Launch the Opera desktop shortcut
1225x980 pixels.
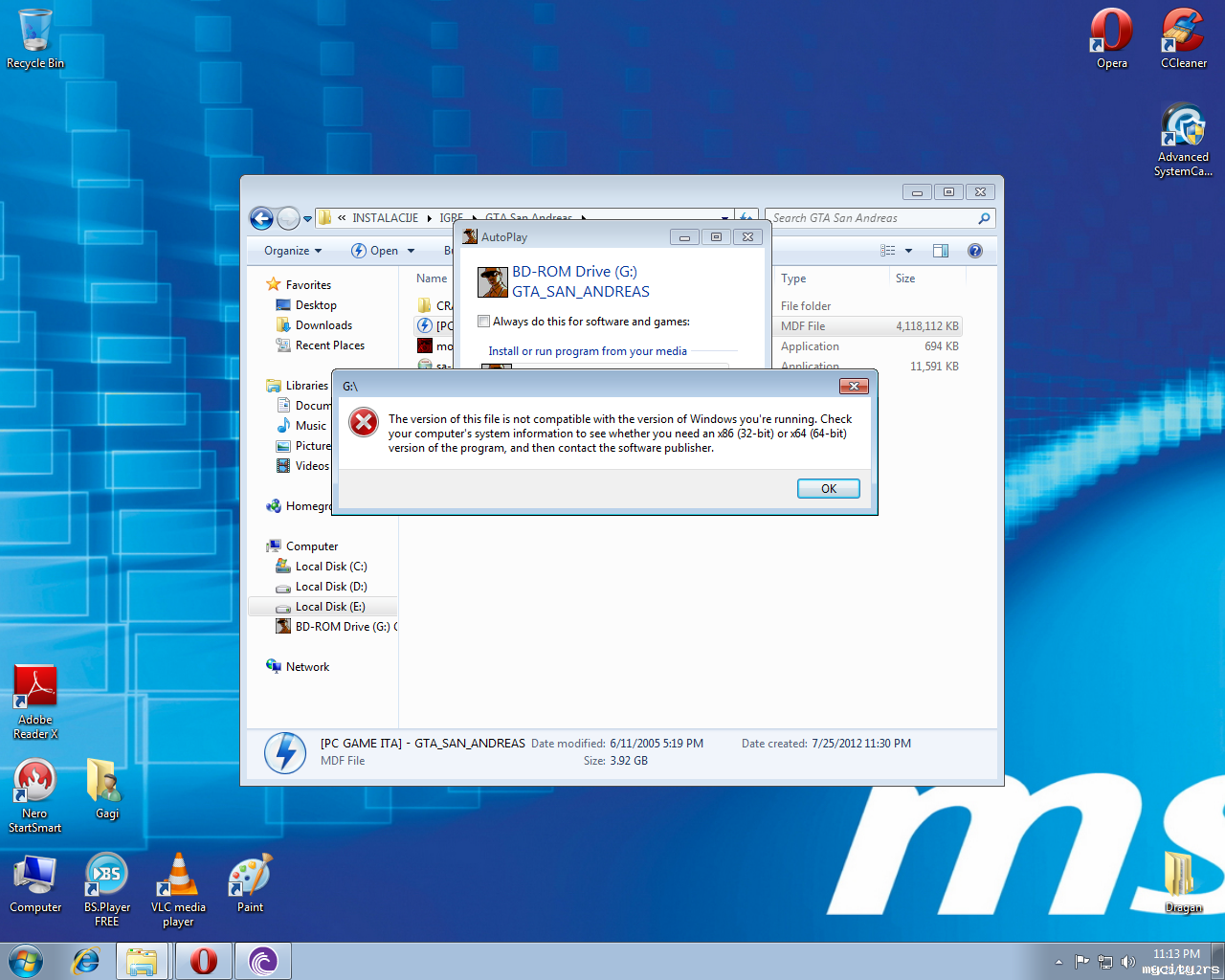(x=1111, y=38)
